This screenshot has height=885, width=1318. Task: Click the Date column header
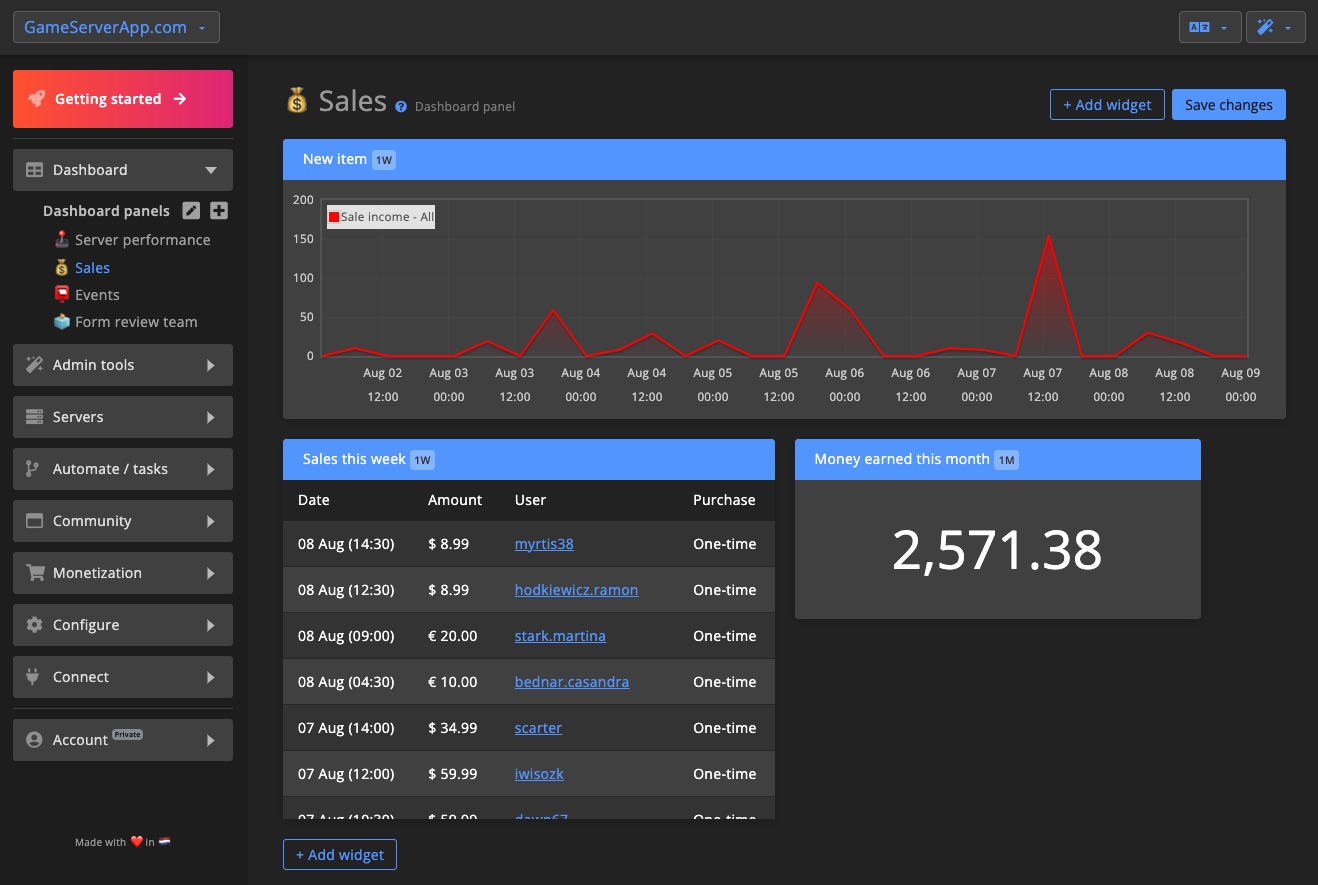click(313, 500)
